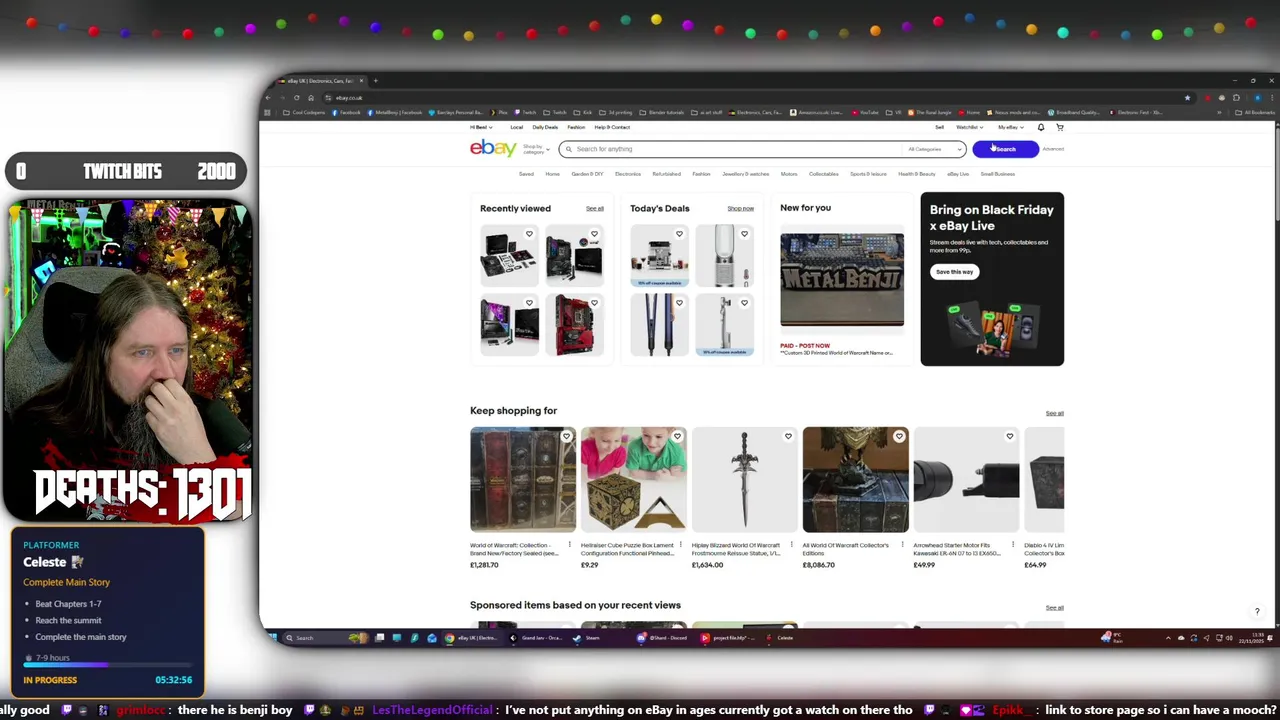Open options menu for Arrowhead Starter Motor

[x=1013, y=545]
